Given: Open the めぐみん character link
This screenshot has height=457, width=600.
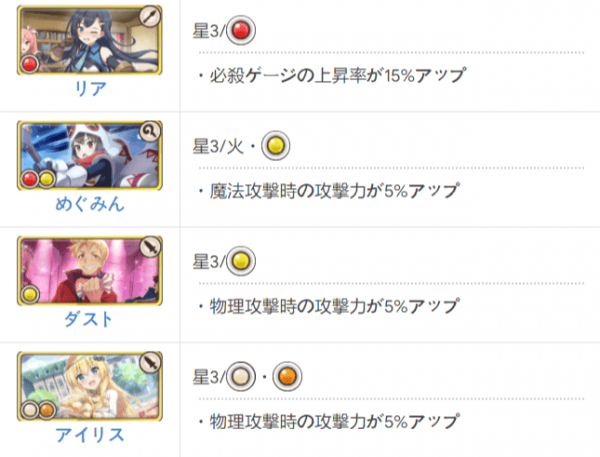Looking at the screenshot, I should [90, 204].
